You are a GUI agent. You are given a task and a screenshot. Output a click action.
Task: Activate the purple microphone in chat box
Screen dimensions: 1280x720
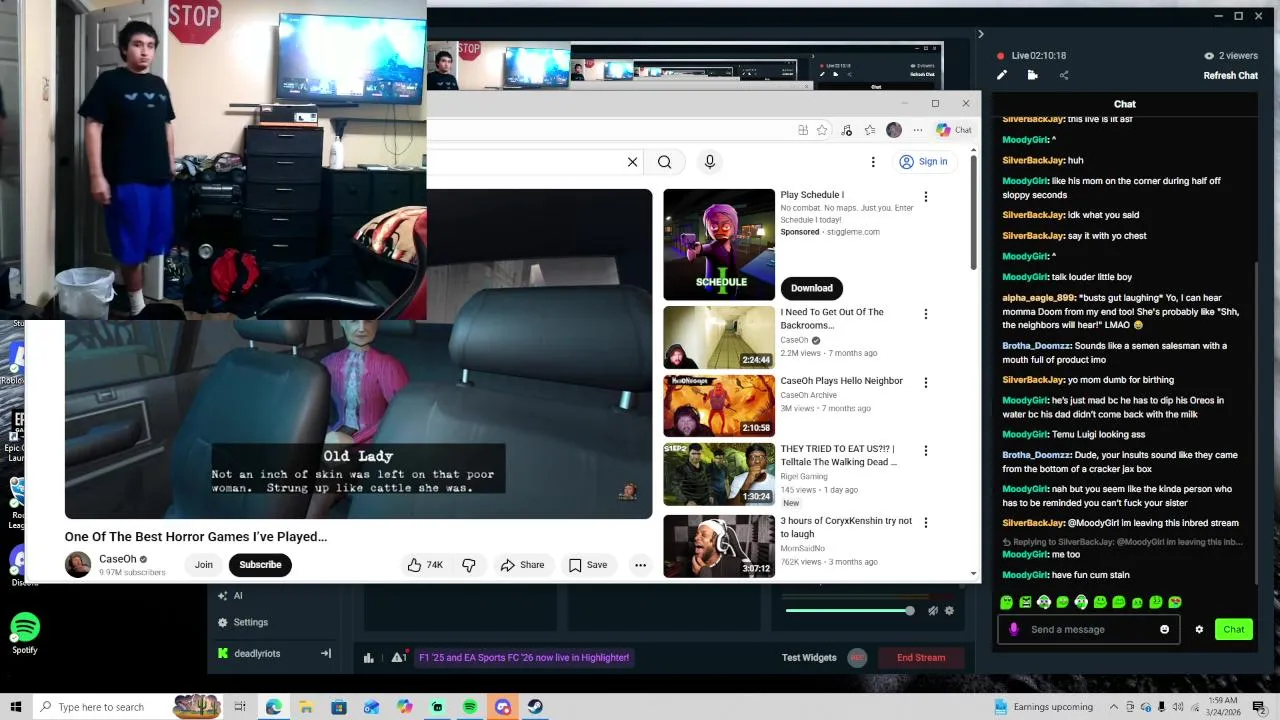1013,629
